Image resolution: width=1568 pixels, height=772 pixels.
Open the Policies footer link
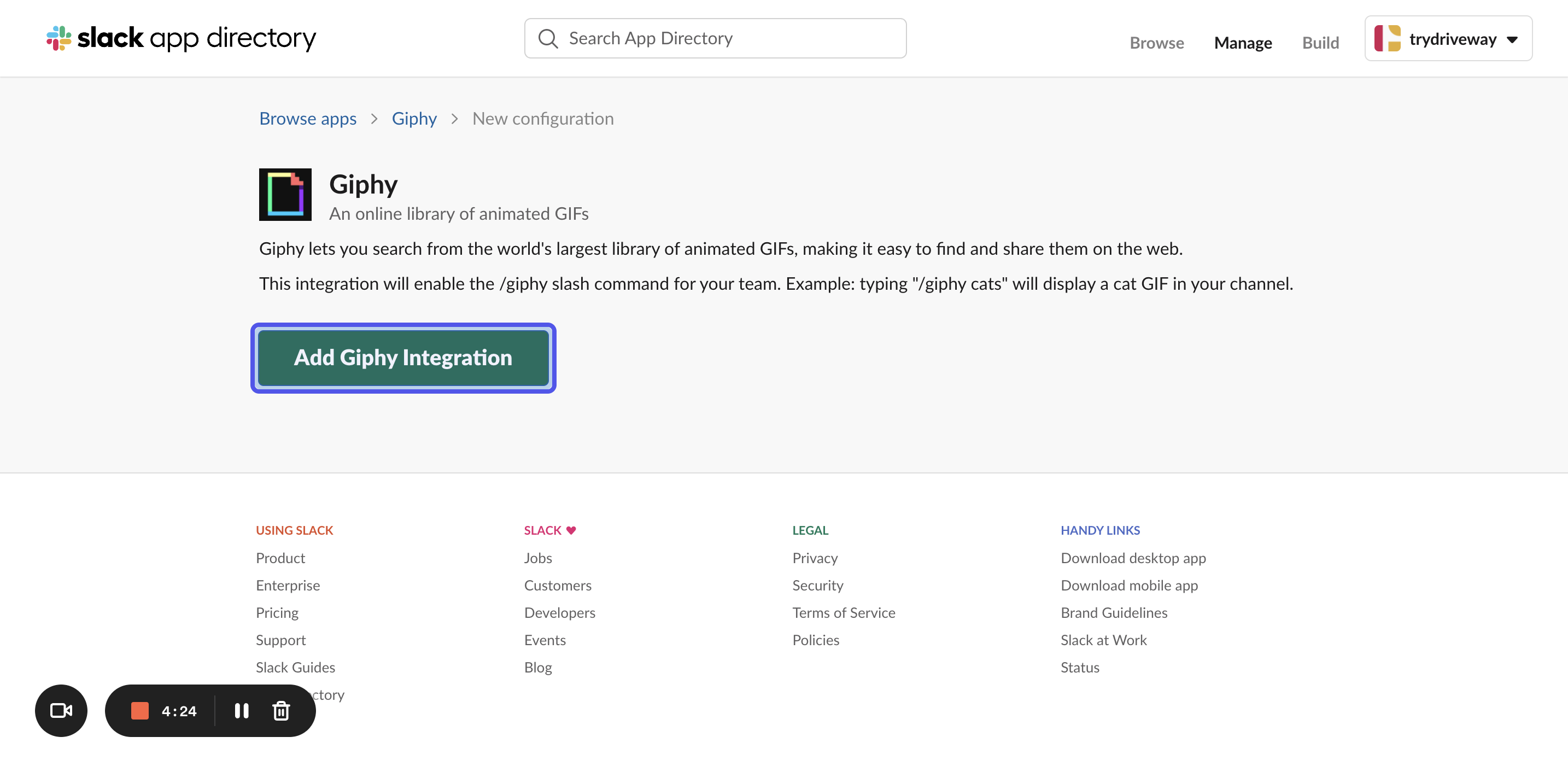[x=816, y=640]
